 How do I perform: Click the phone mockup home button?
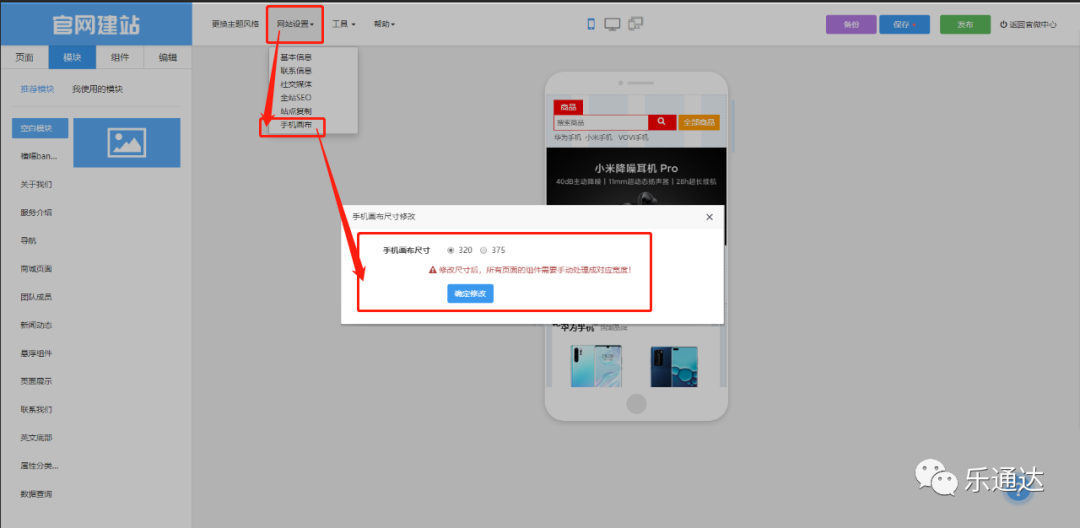pos(636,404)
